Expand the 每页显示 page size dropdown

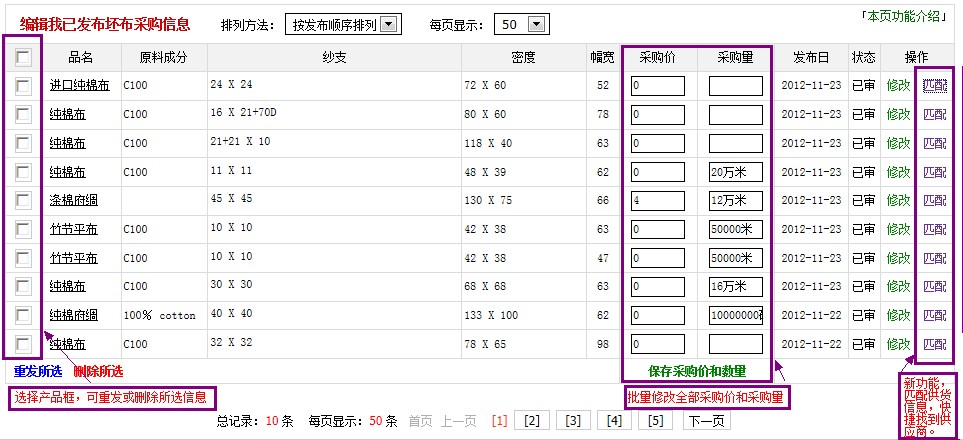[522, 24]
